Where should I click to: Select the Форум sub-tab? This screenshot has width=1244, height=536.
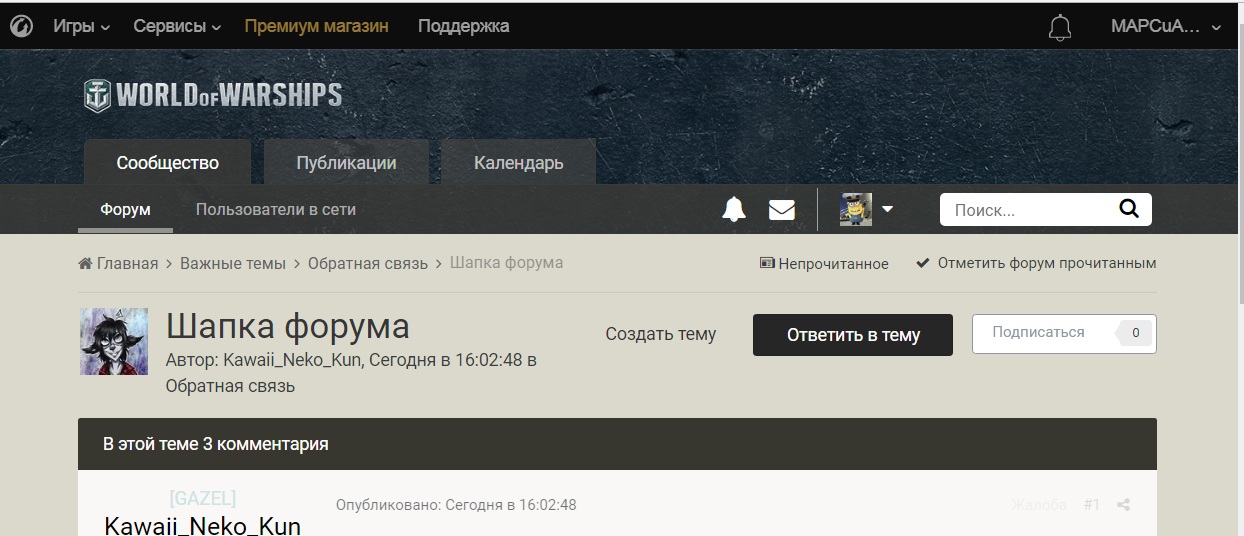point(125,210)
